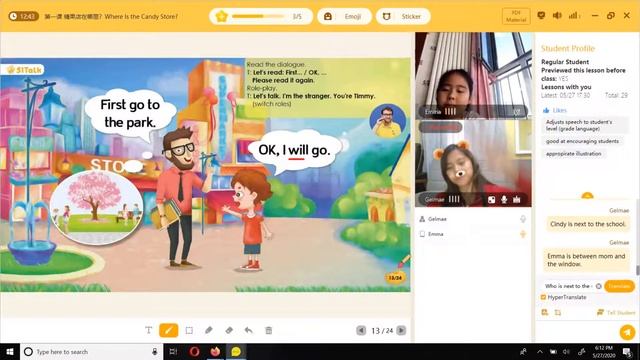640x360 pixels.
Task: Click the Student Profile heading
Action: pyautogui.click(x=568, y=49)
